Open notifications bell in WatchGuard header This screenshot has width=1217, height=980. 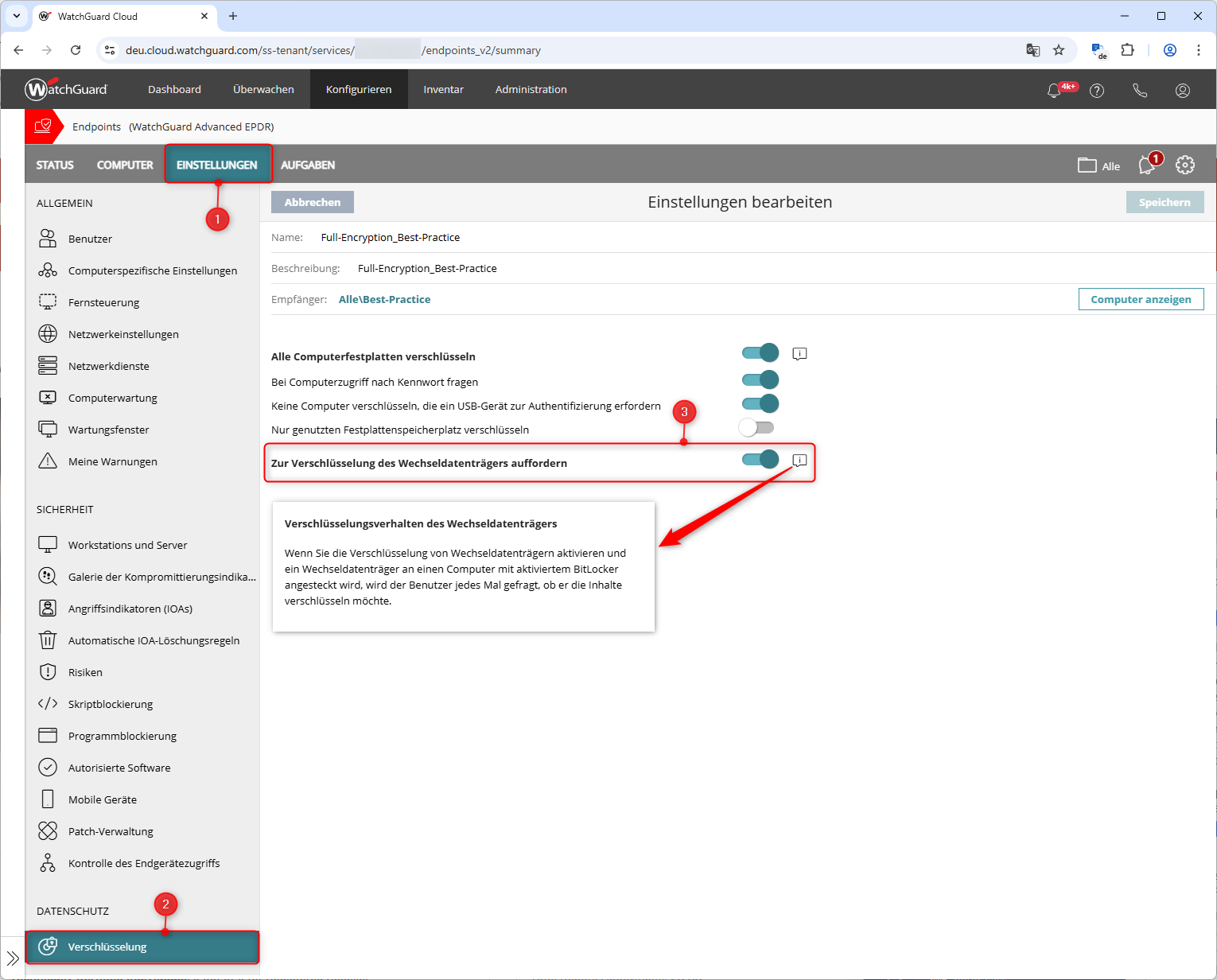coord(1054,91)
